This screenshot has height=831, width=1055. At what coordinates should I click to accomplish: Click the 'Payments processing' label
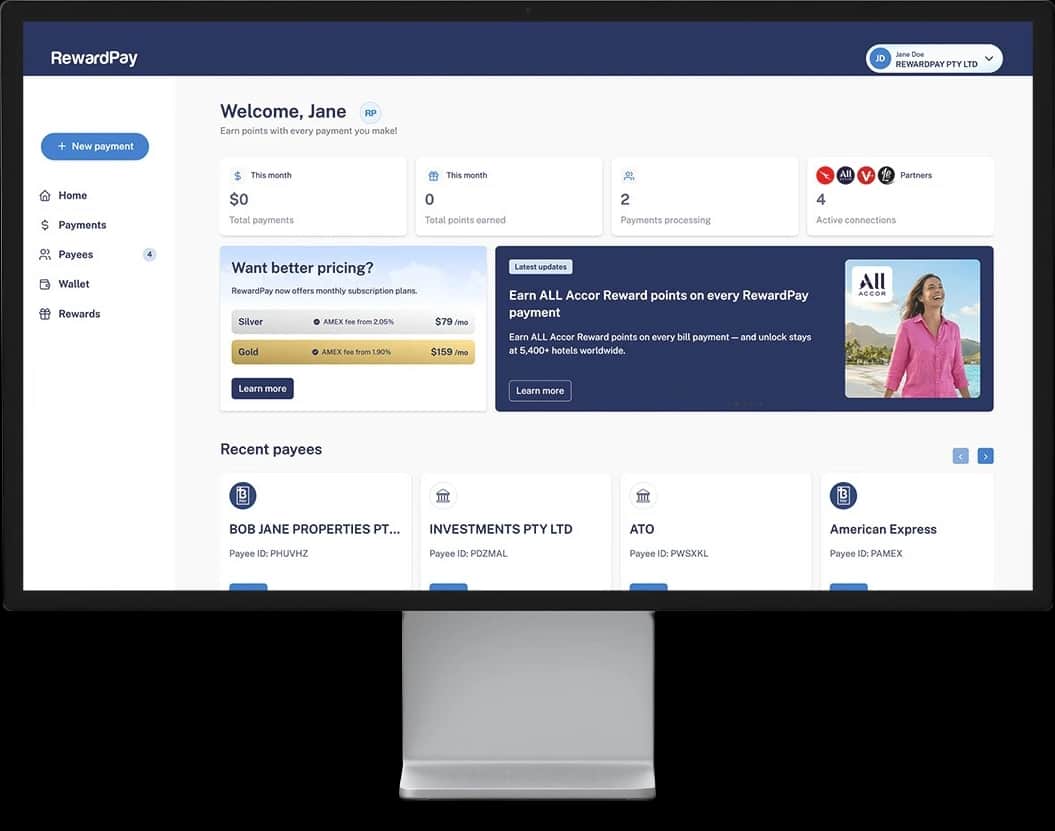pyautogui.click(x=665, y=220)
